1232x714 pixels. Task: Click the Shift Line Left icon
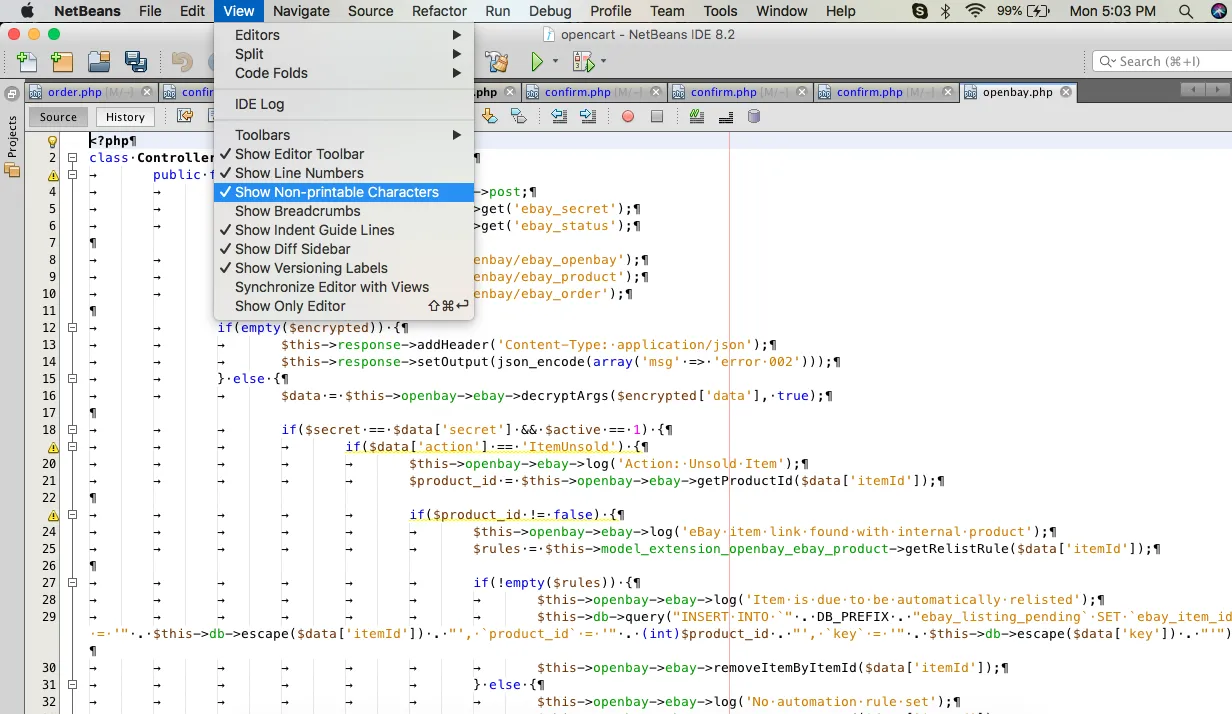pyautogui.click(x=559, y=116)
